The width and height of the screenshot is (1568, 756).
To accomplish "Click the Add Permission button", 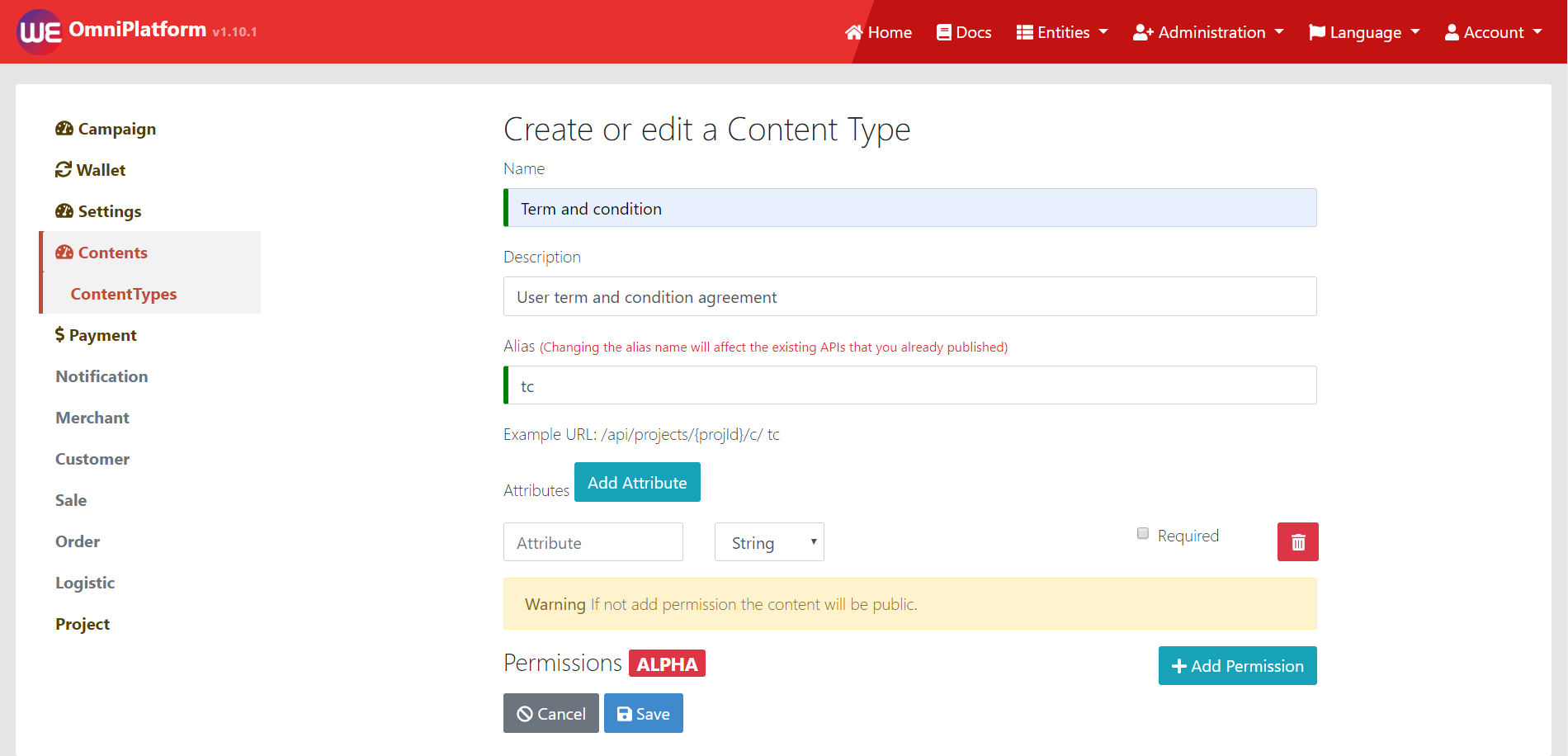I will coord(1237,666).
